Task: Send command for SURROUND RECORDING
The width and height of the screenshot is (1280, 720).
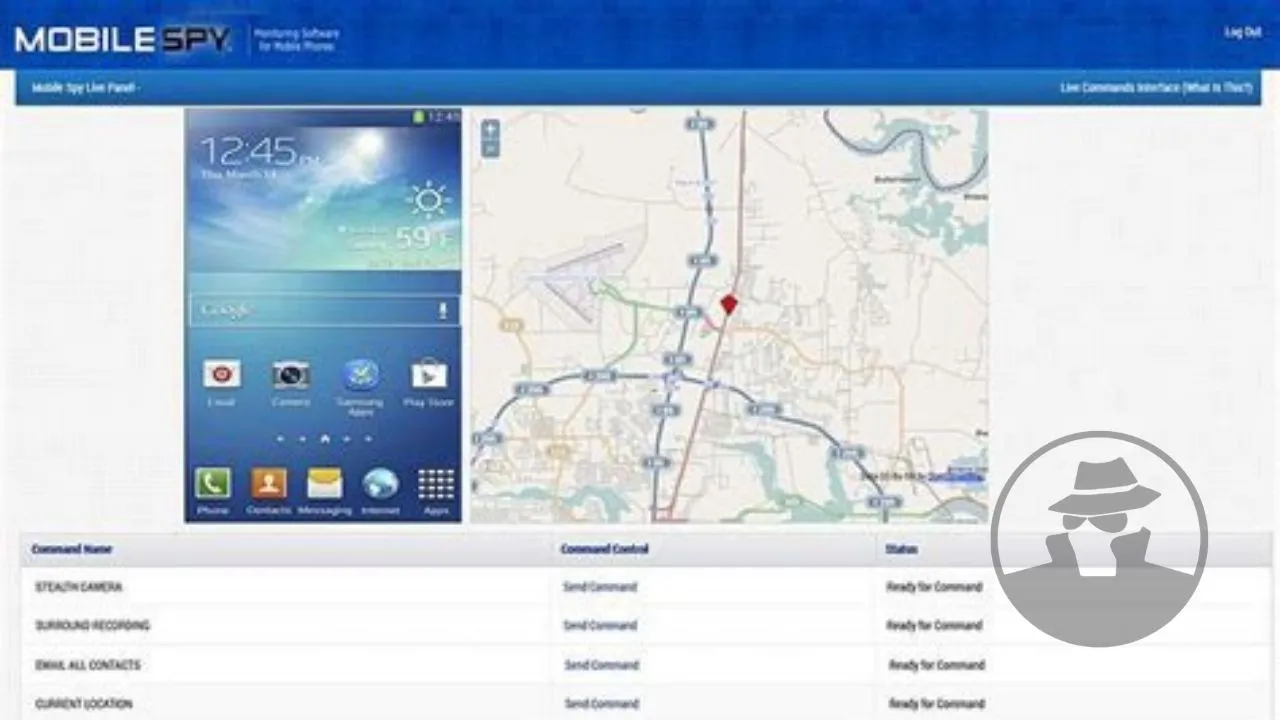Action: pos(600,626)
